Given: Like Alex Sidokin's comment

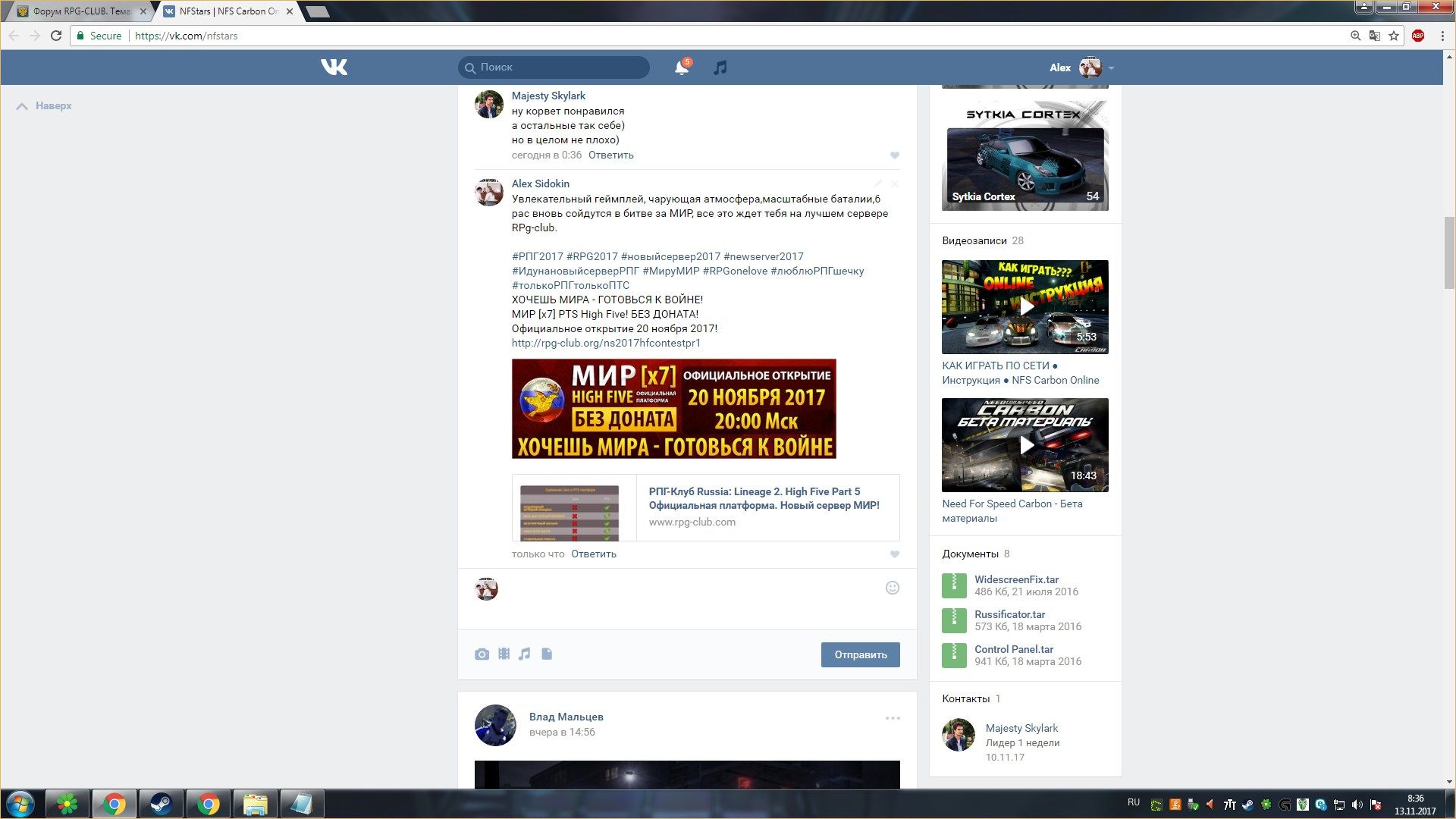Looking at the screenshot, I should pyautogui.click(x=895, y=554).
